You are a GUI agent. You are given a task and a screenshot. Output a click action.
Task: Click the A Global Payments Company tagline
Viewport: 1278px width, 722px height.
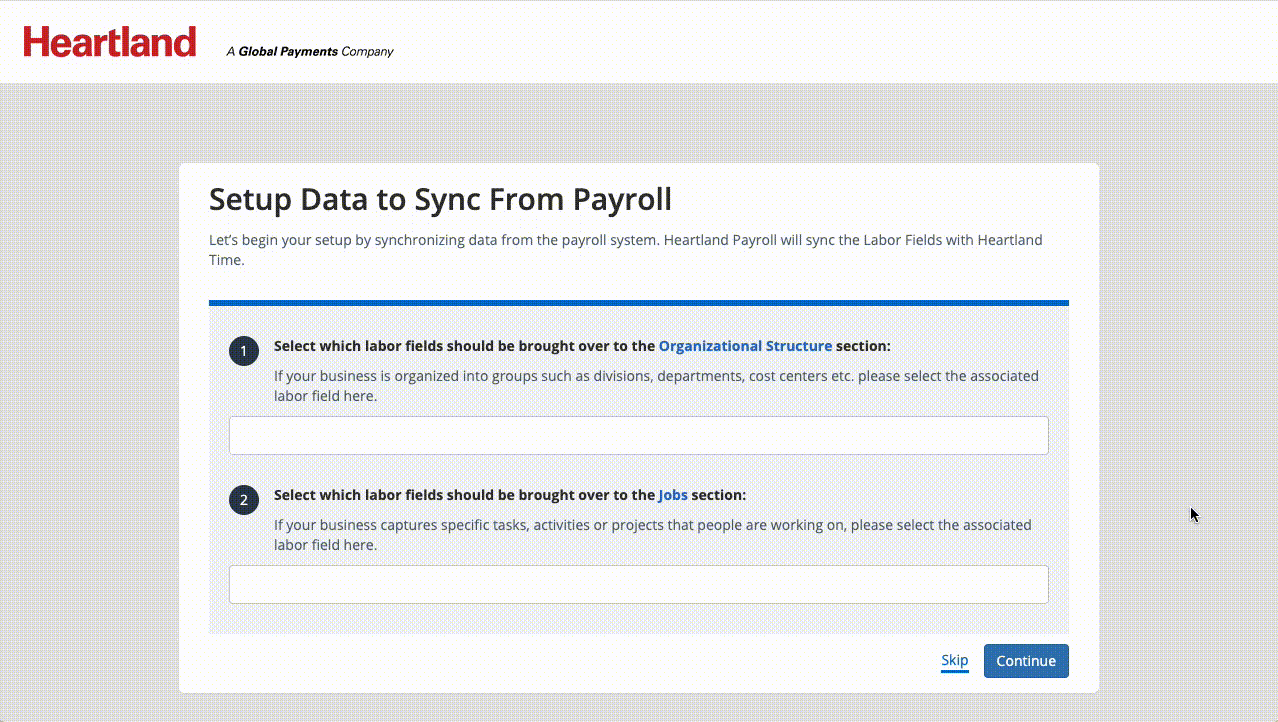click(x=309, y=51)
